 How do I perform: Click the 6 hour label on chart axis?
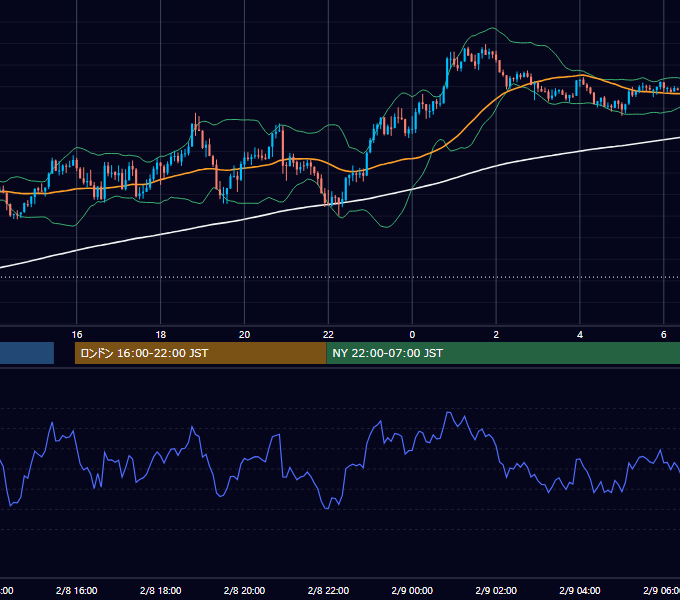[664, 335]
